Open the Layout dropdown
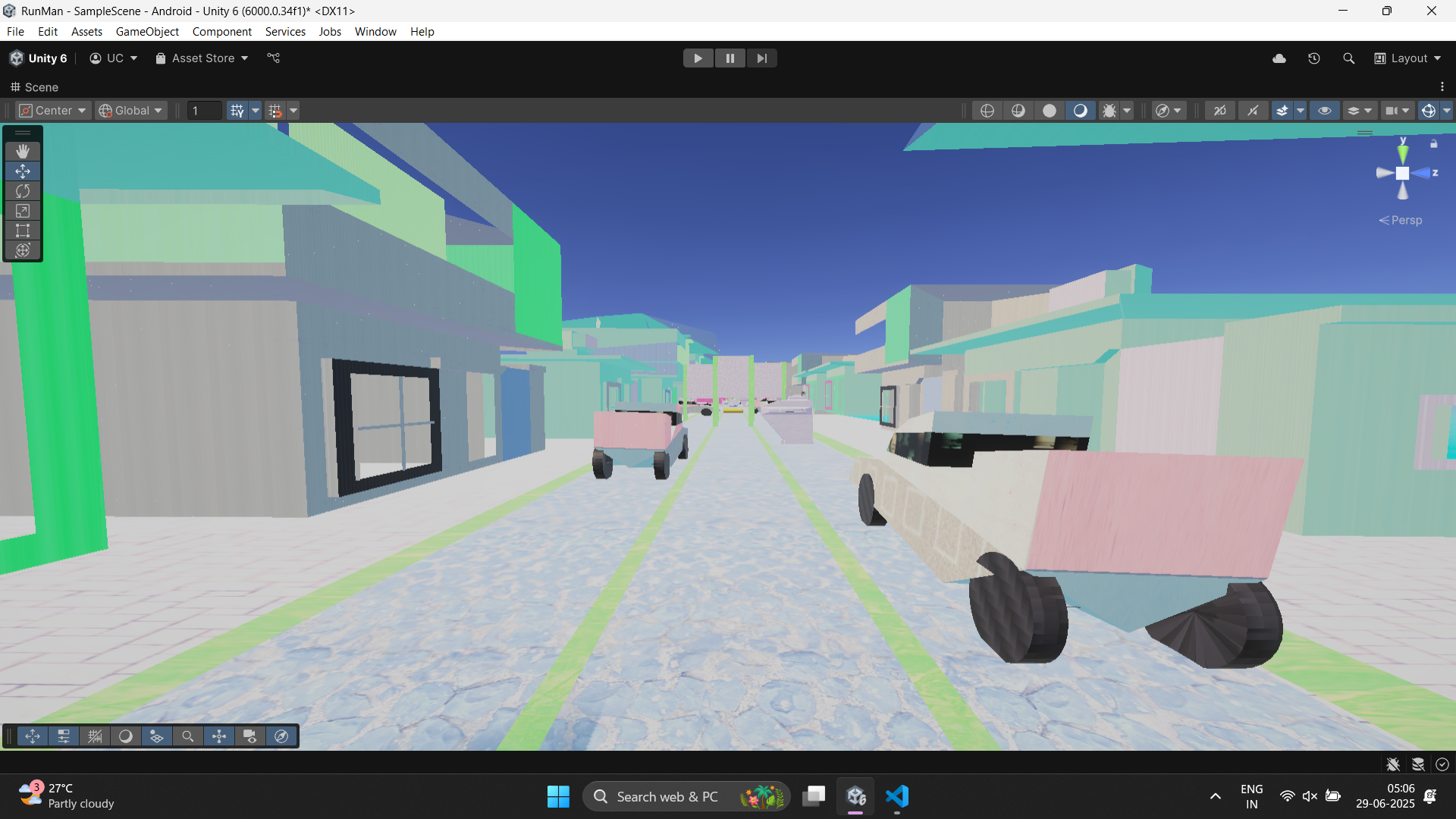 tap(1408, 58)
